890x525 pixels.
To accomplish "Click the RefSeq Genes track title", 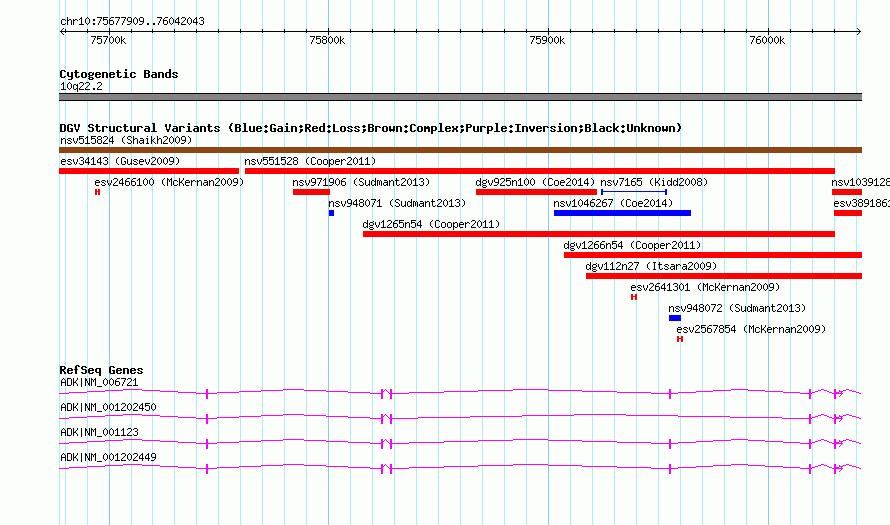I will pos(101,370).
